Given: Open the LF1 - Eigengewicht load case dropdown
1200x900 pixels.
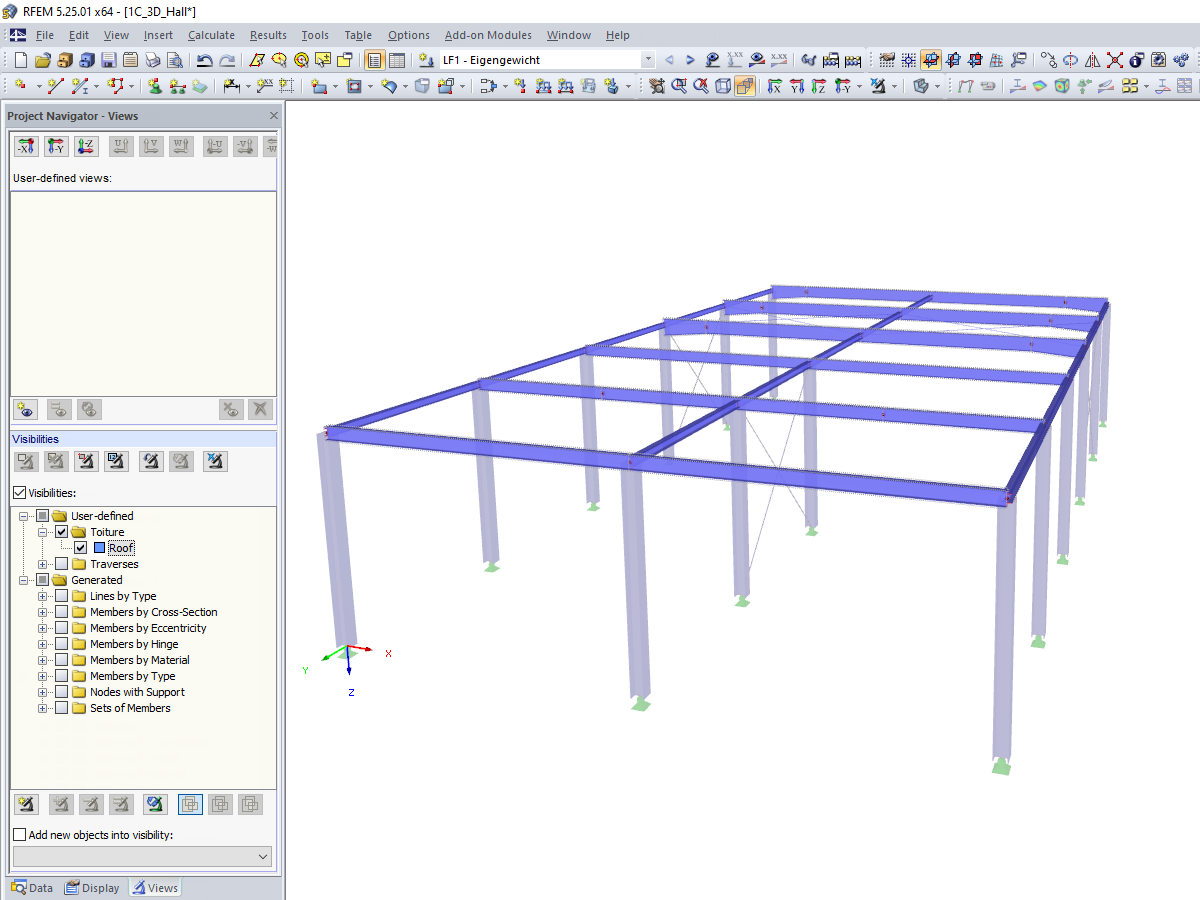Looking at the screenshot, I should coord(648,60).
